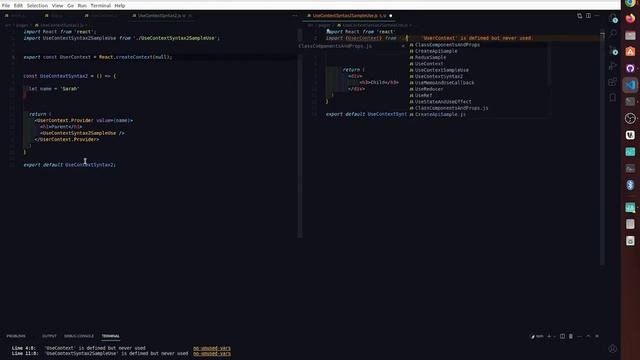Screen dimensions: 640x360
Task: Close the bottom panel with the X icon
Action: (597, 336)
